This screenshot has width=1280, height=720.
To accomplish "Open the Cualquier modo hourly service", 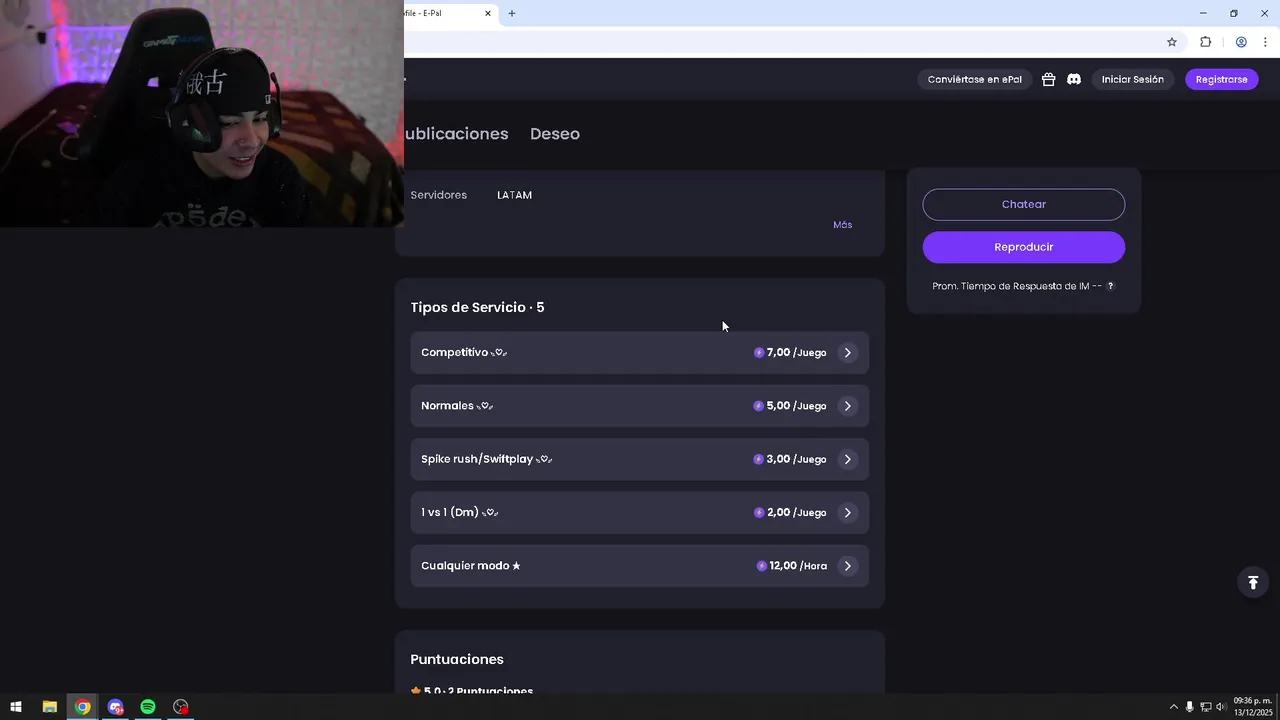I will point(640,566).
